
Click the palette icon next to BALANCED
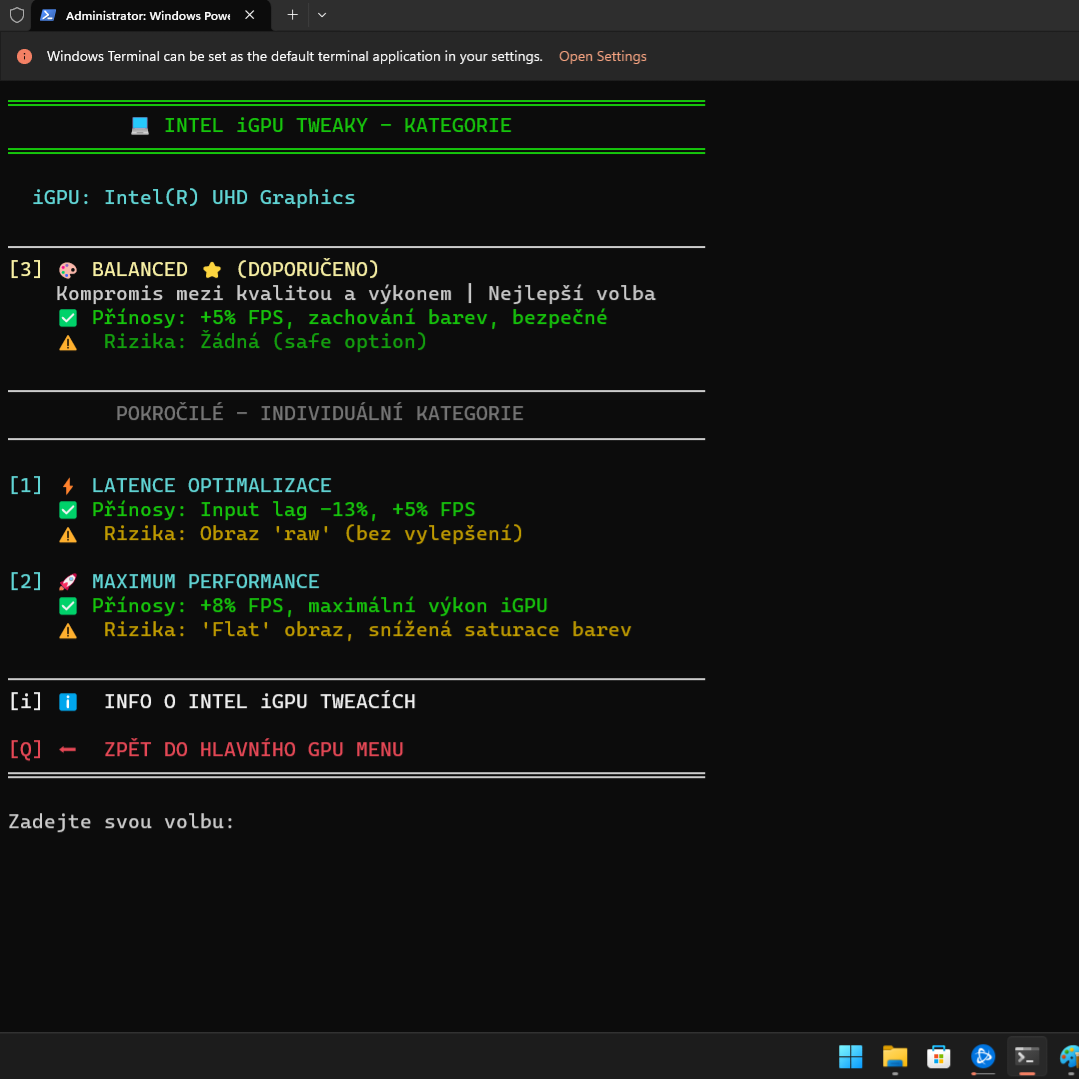(68, 270)
